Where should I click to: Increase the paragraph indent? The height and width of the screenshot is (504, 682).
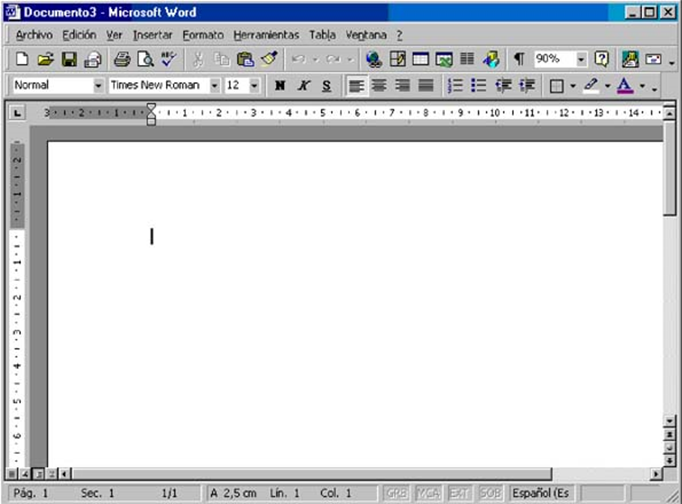(527, 85)
